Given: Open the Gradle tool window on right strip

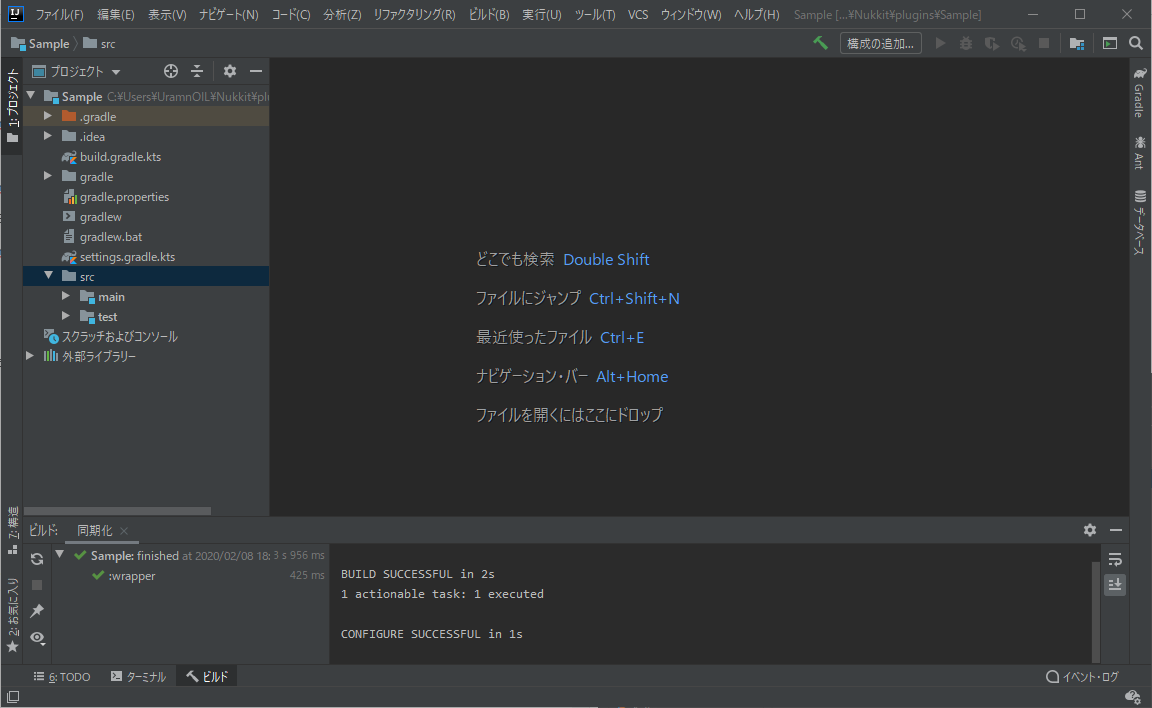Looking at the screenshot, I should click(1140, 92).
